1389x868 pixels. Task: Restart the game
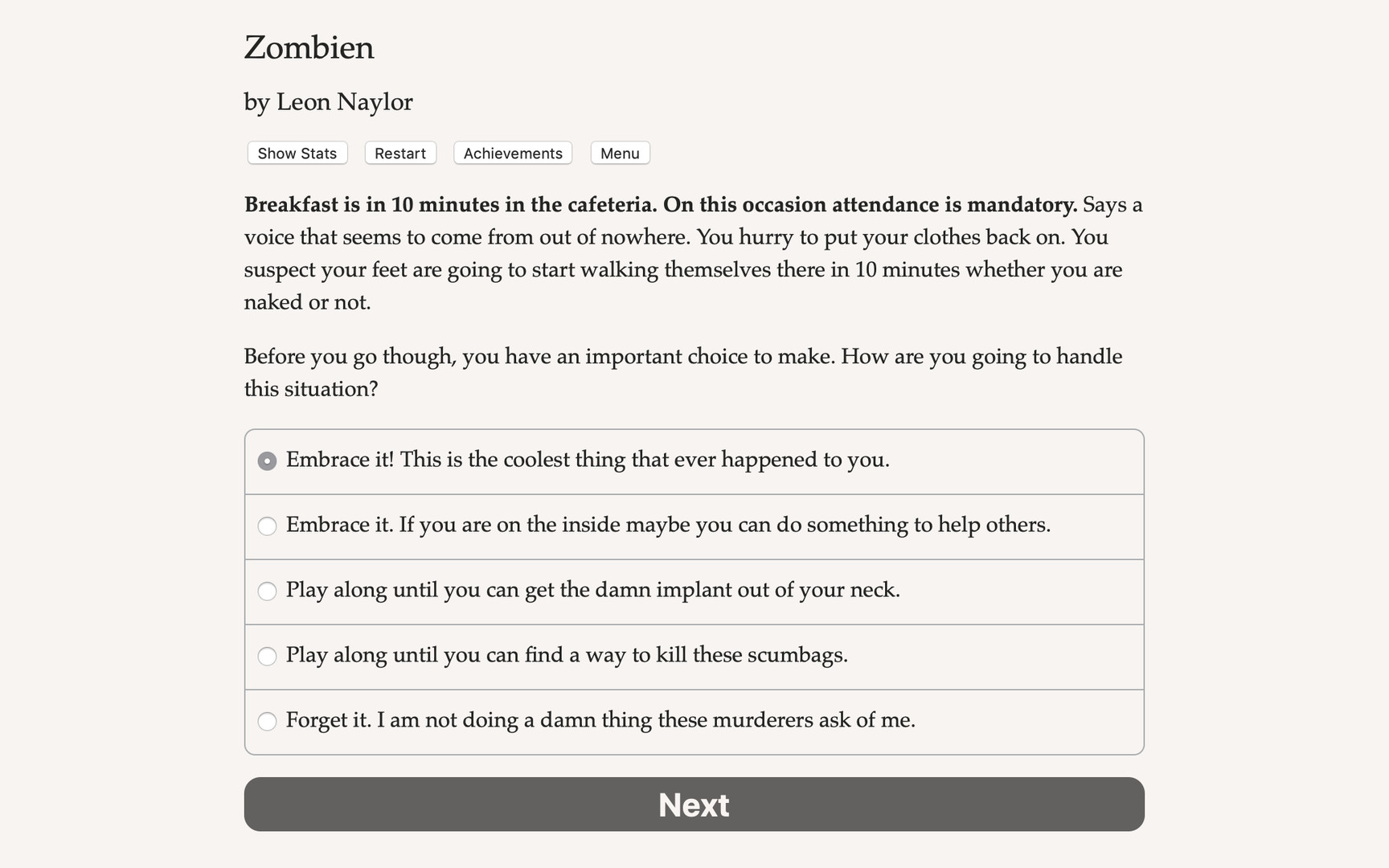(399, 153)
